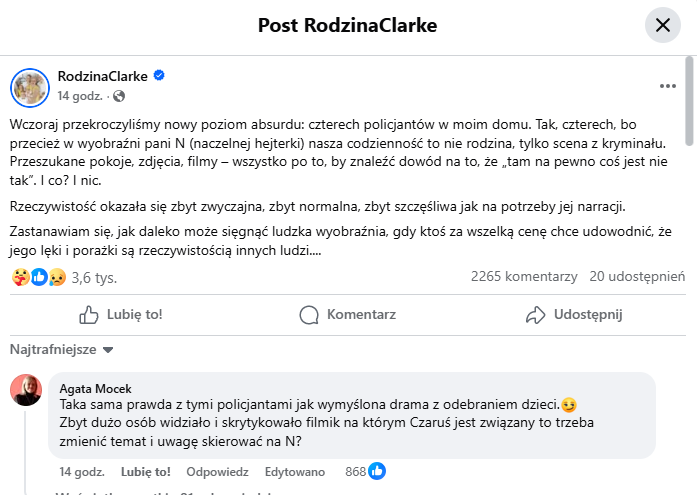Click the blue verified badge icon
Screen dimensions: 697x495
point(158,76)
